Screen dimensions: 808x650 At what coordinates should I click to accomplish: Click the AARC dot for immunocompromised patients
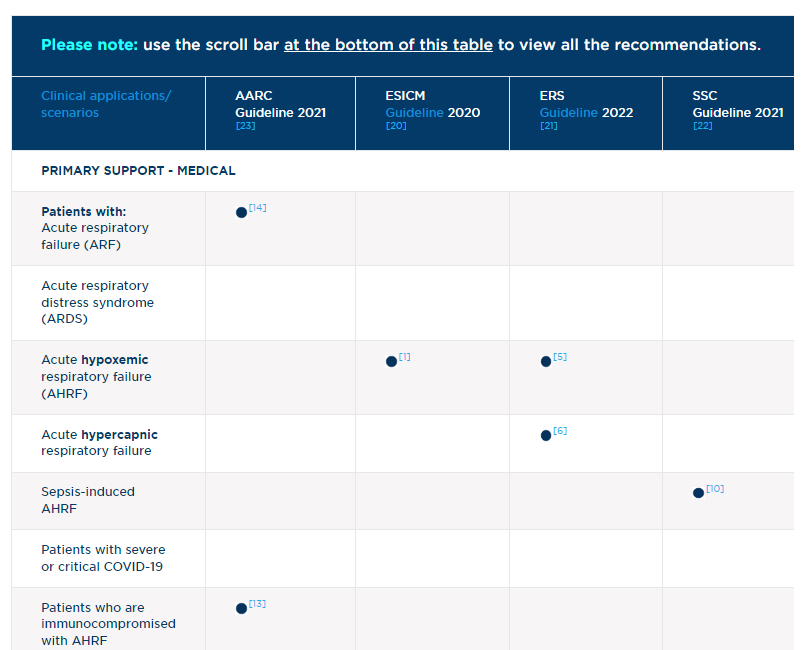[x=241, y=608]
